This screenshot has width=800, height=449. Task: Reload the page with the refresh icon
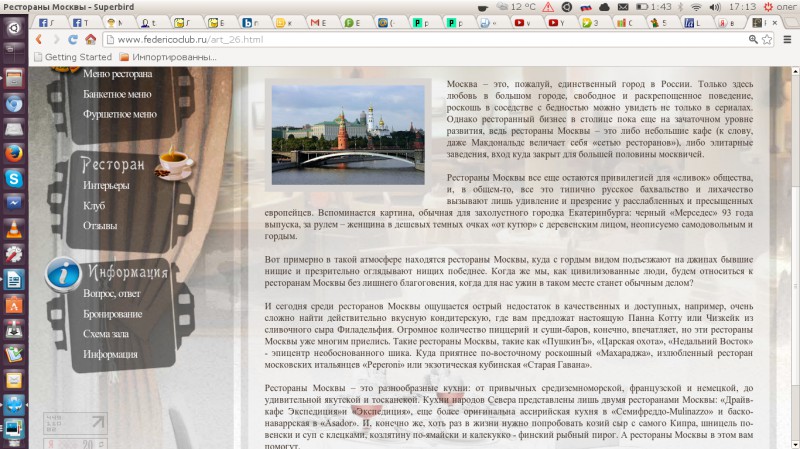tap(73, 39)
